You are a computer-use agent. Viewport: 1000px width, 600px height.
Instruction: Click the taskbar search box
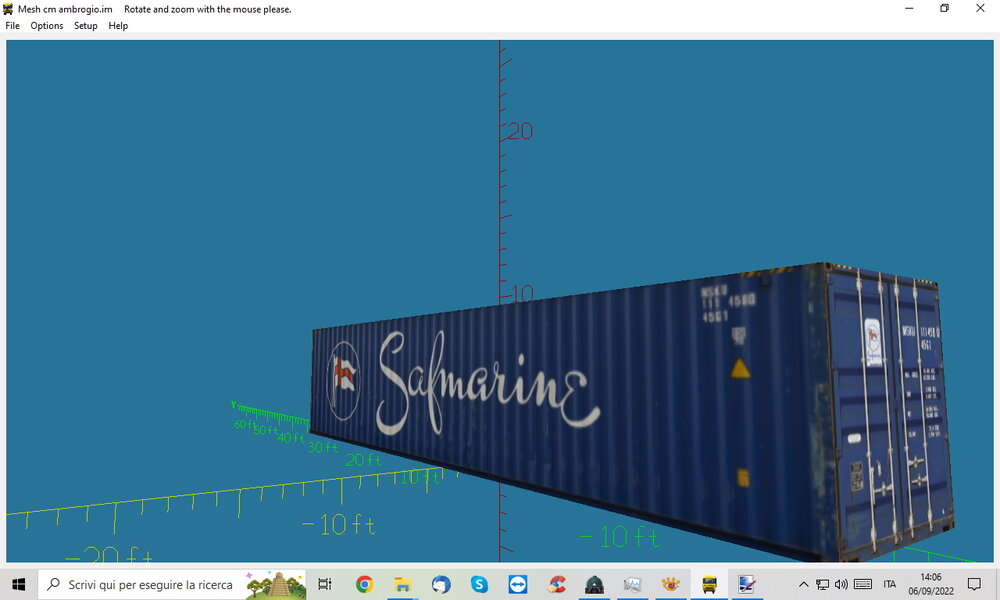click(x=172, y=584)
